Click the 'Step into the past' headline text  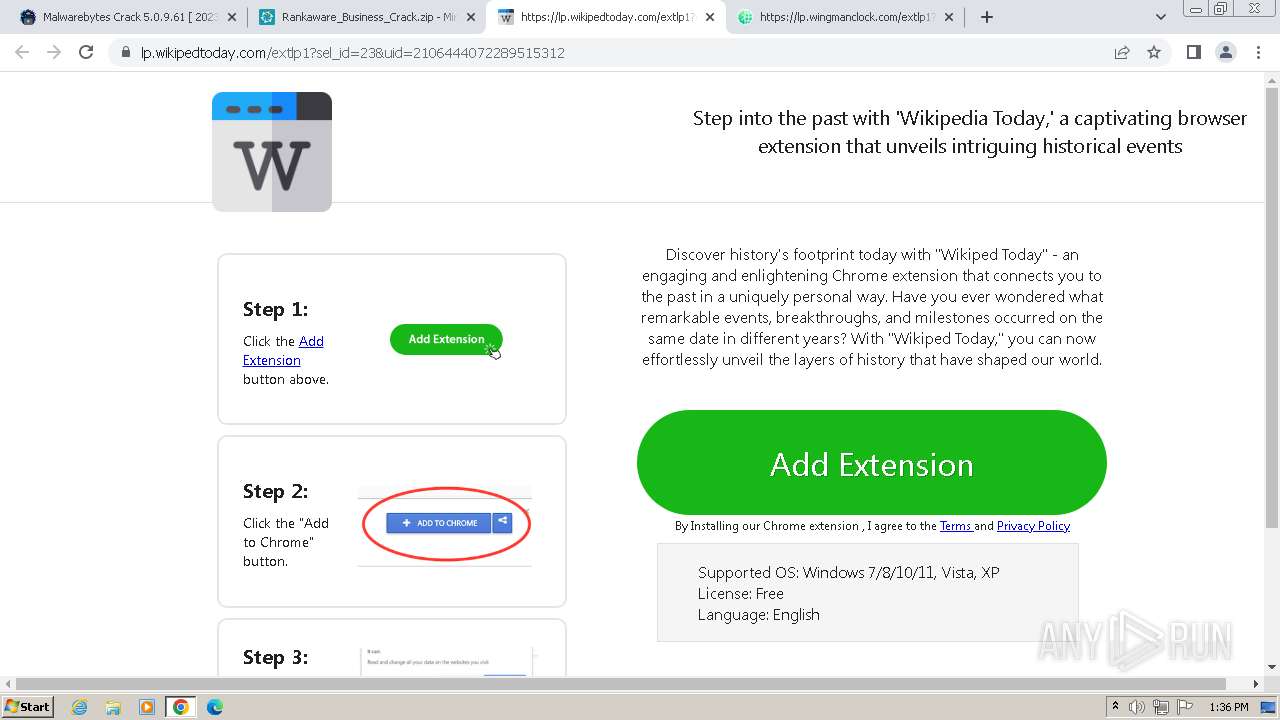pyautogui.click(x=970, y=132)
